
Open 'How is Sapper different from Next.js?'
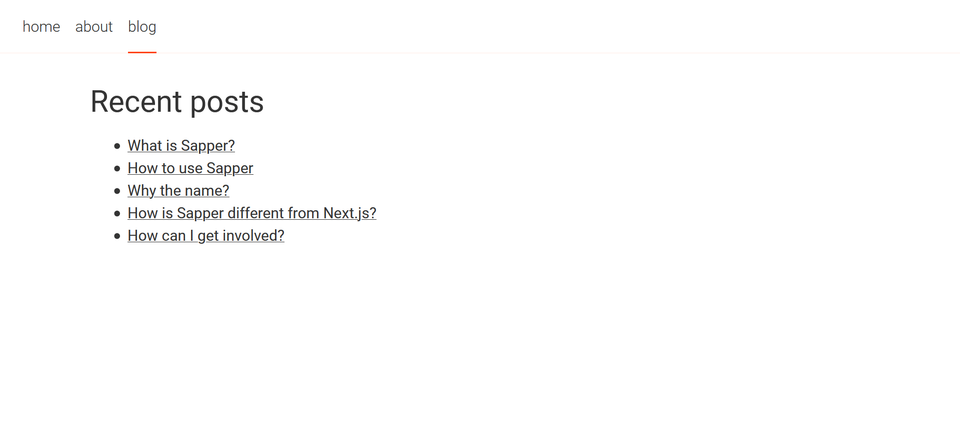pyautogui.click(x=251, y=213)
